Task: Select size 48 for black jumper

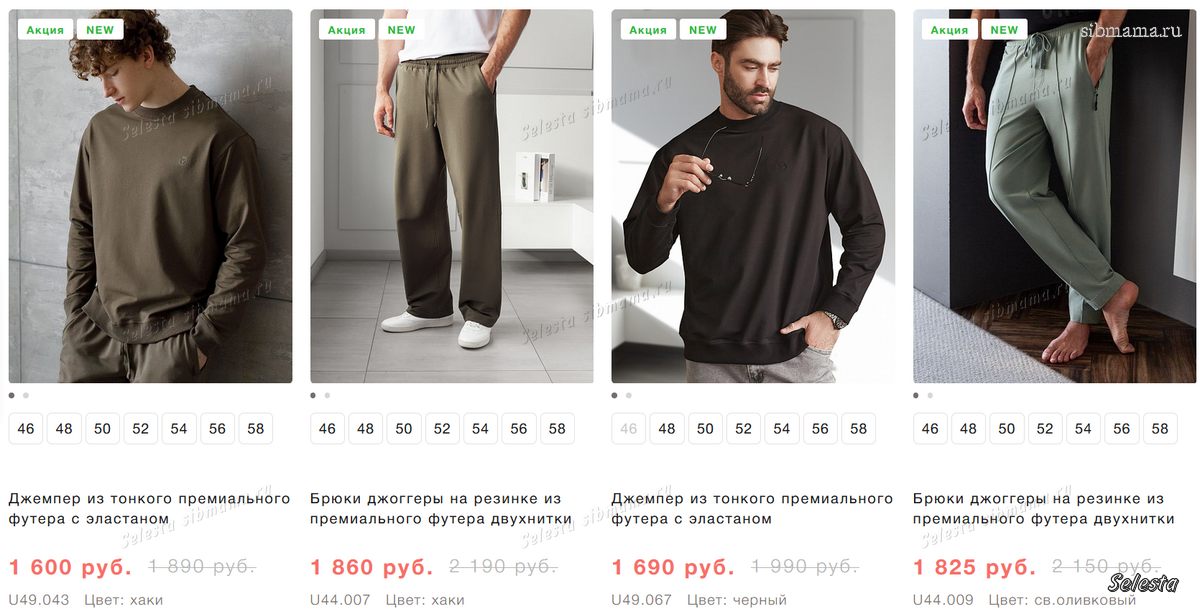Action: pyautogui.click(x=667, y=428)
